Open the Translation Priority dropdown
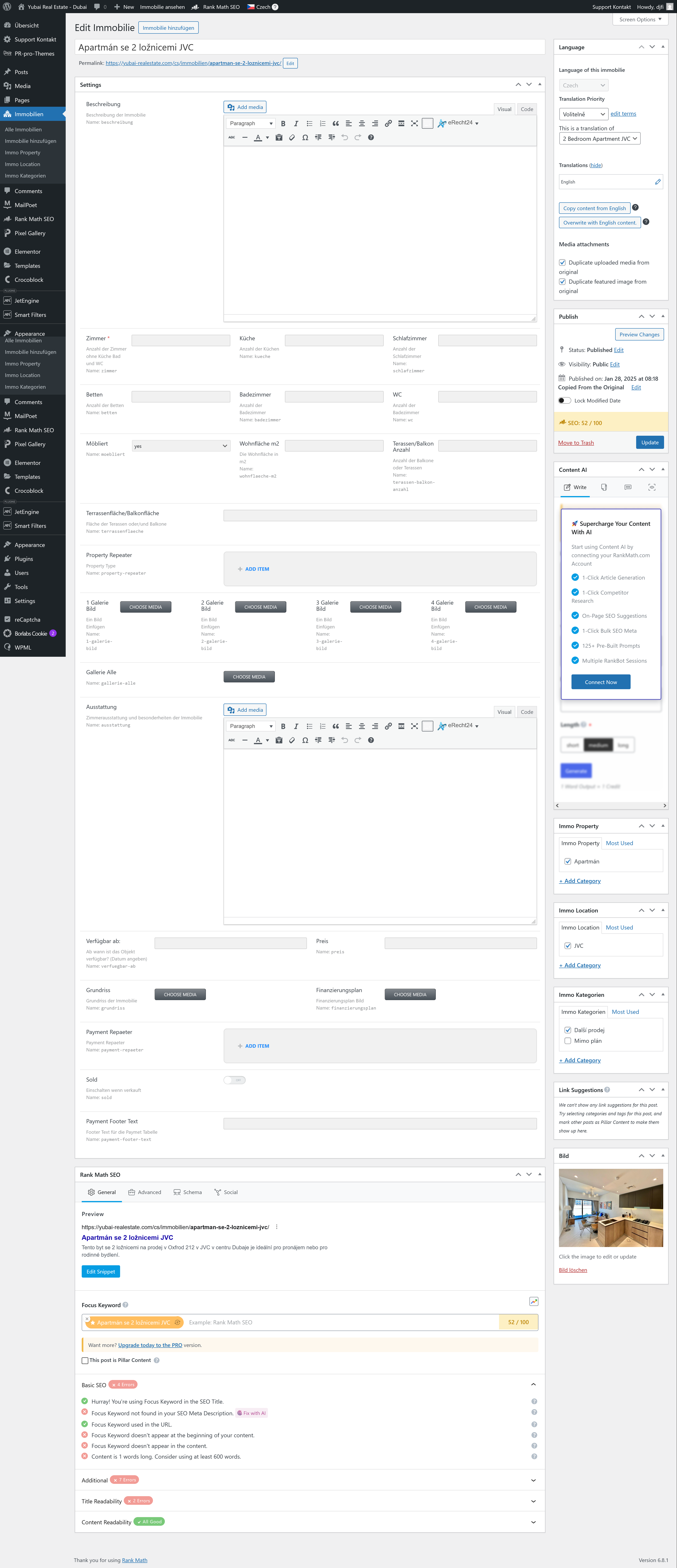The image size is (677, 1568). tap(583, 114)
